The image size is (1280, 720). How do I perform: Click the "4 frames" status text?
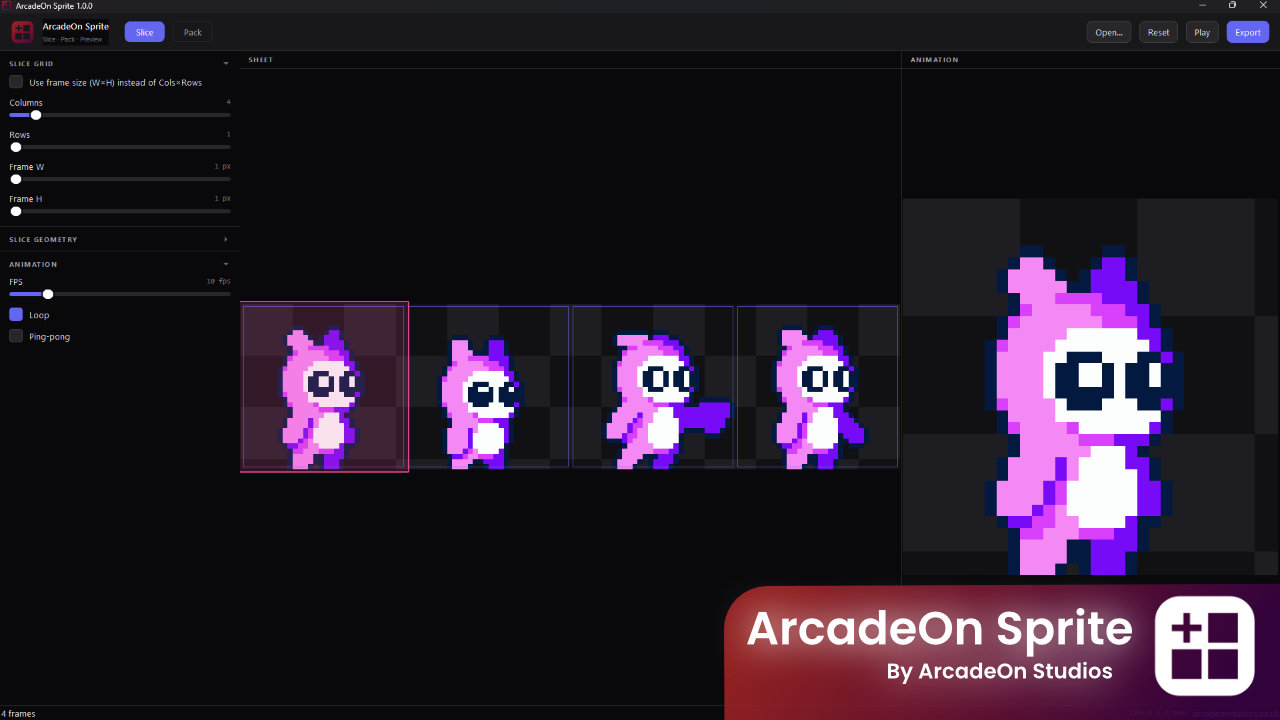[18, 714]
